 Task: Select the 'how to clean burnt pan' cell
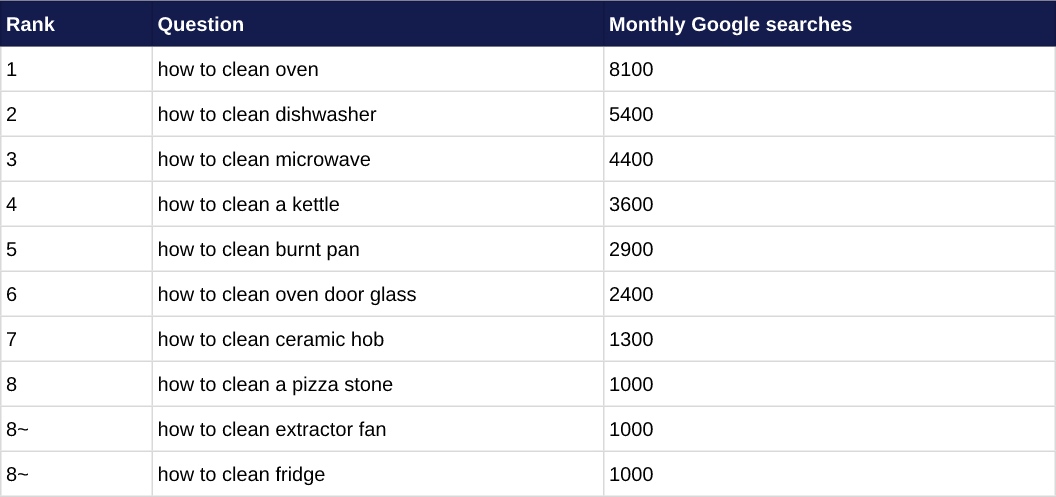pos(378,250)
